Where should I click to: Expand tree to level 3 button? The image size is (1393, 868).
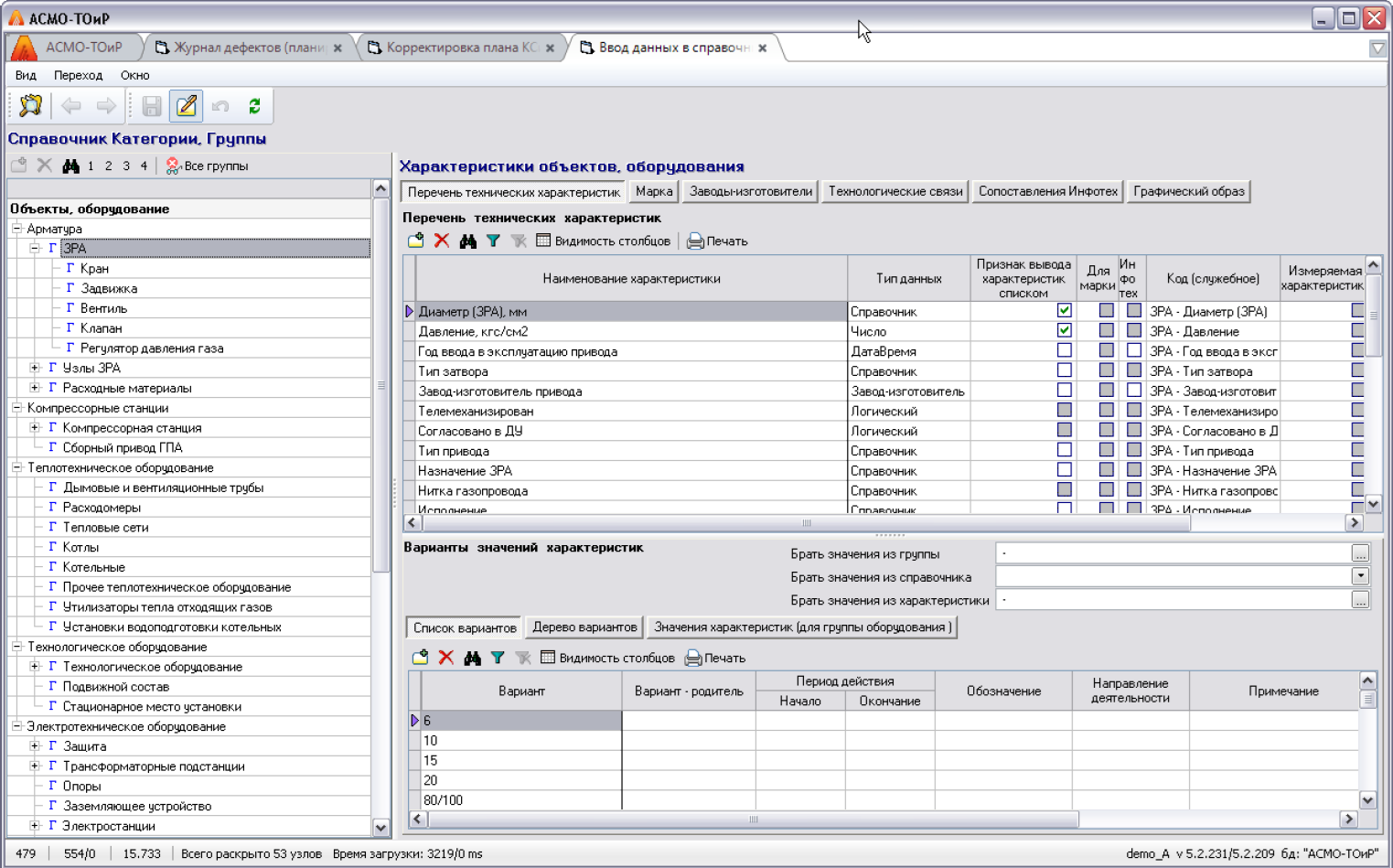pyautogui.click(x=126, y=166)
